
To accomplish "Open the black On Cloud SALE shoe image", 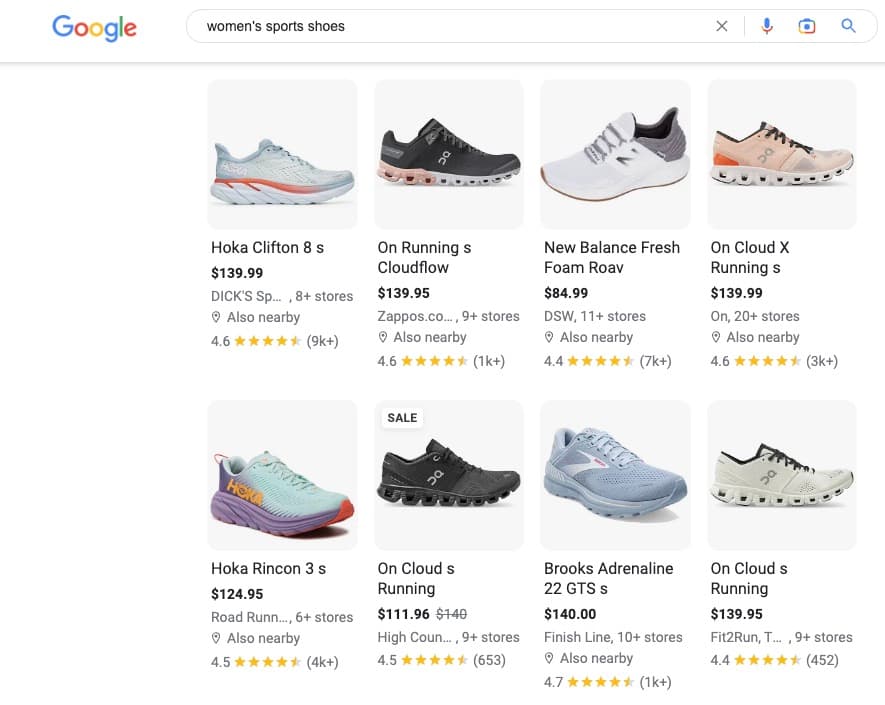I will coord(449,475).
